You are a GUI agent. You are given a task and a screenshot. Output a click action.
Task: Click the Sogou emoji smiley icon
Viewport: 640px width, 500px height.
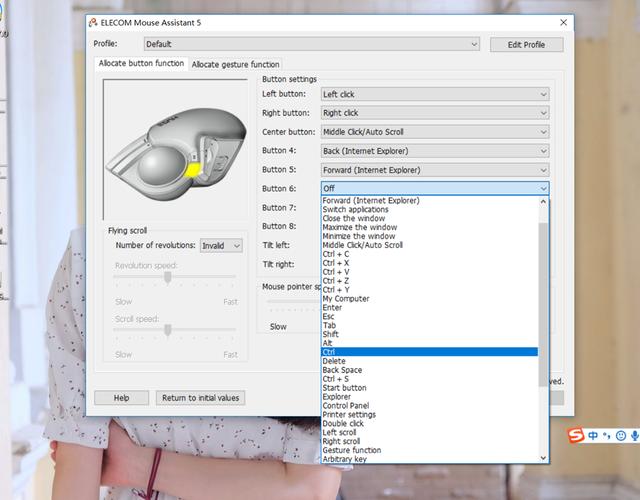point(621,436)
